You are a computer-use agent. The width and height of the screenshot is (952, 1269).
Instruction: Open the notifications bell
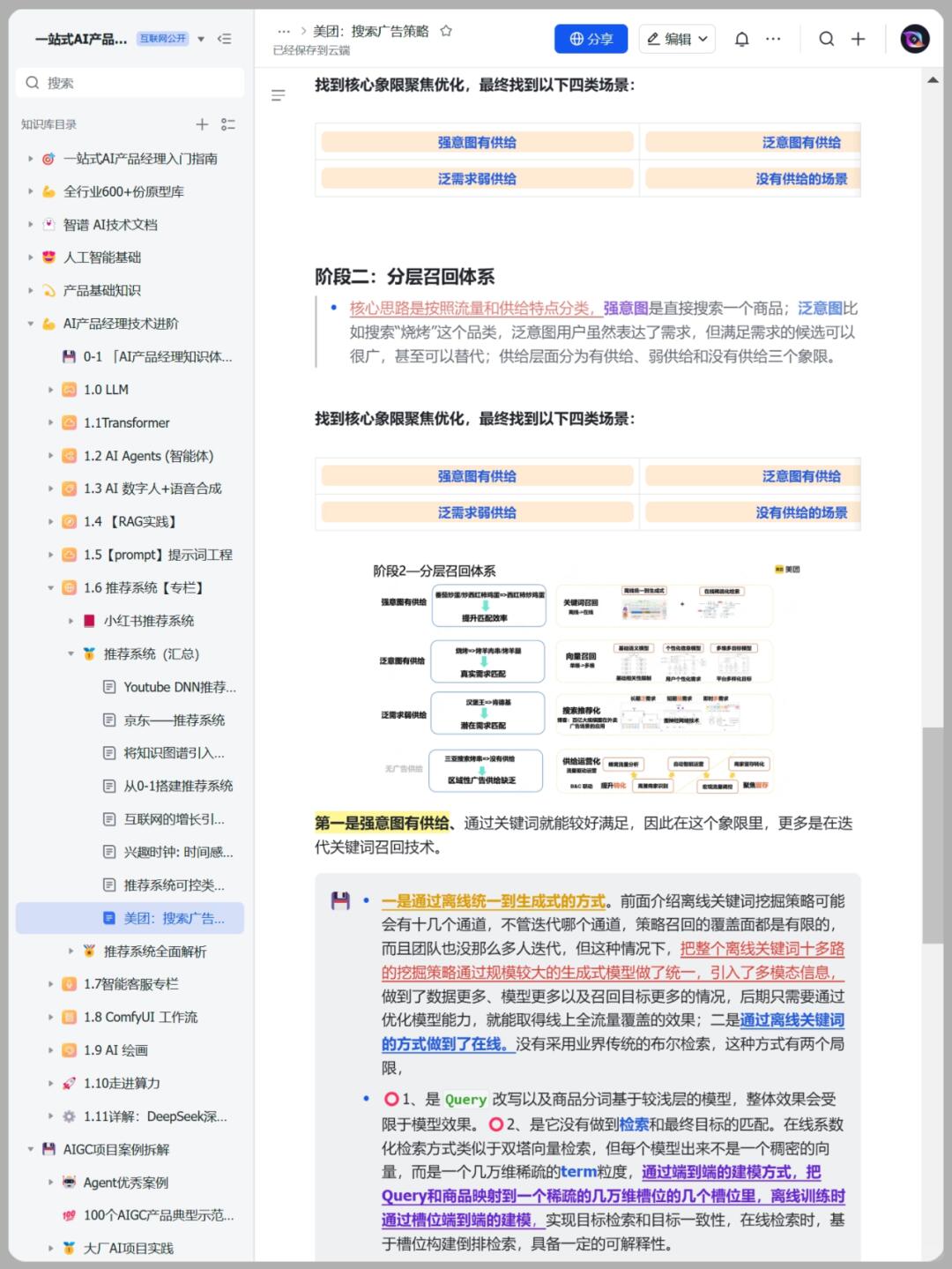point(742,39)
